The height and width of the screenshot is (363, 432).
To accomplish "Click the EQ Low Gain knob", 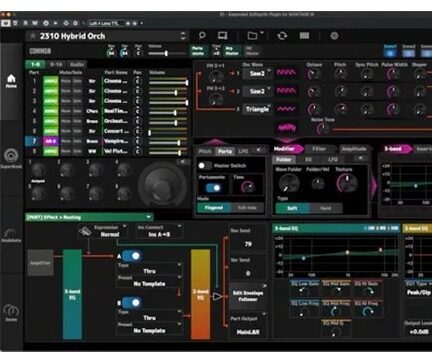I will click(x=304, y=291).
